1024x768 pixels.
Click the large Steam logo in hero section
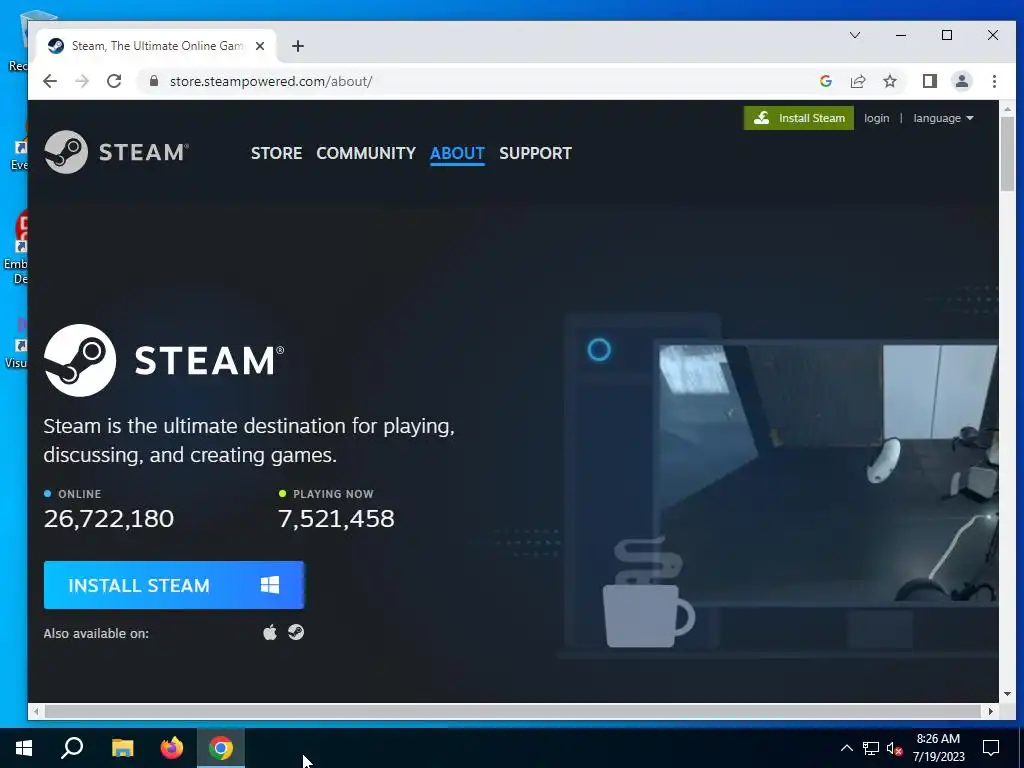point(164,360)
